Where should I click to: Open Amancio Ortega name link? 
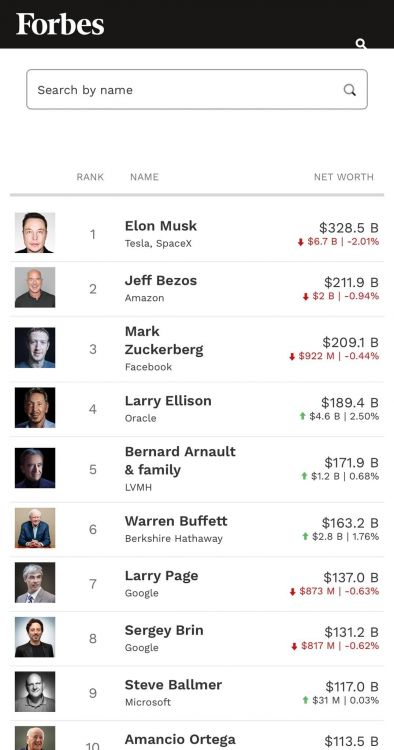click(180, 740)
